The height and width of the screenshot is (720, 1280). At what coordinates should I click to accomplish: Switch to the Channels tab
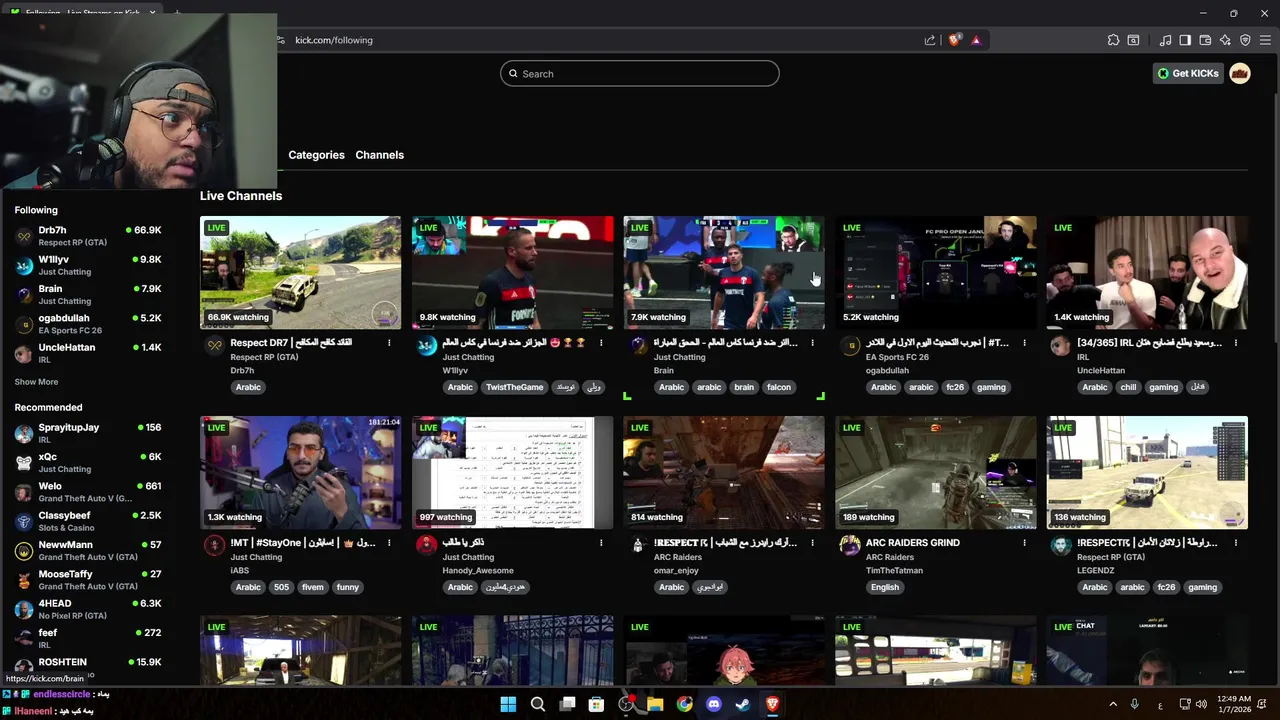tap(380, 155)
